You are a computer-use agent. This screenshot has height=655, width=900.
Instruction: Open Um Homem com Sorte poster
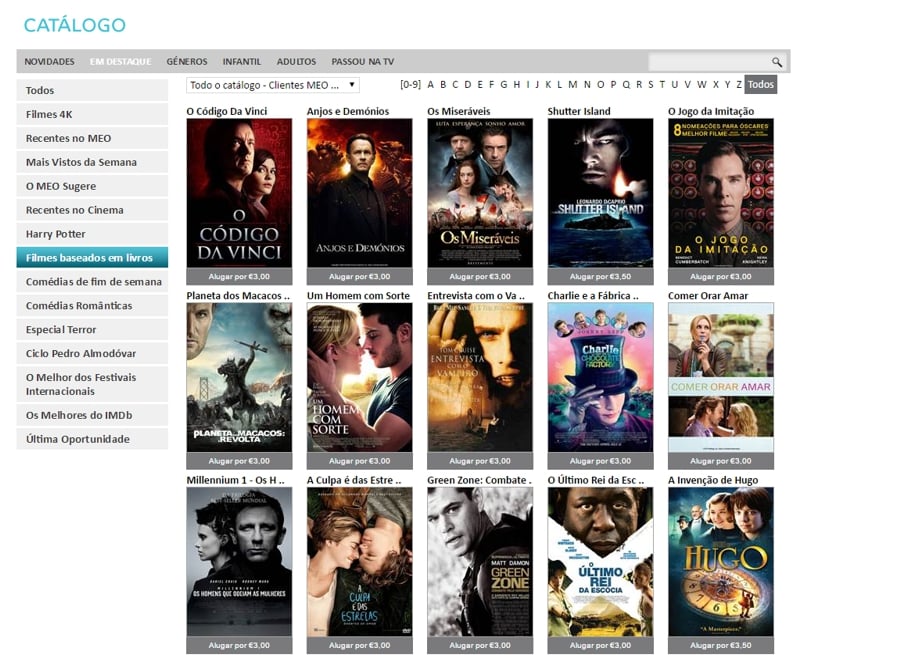359,377
